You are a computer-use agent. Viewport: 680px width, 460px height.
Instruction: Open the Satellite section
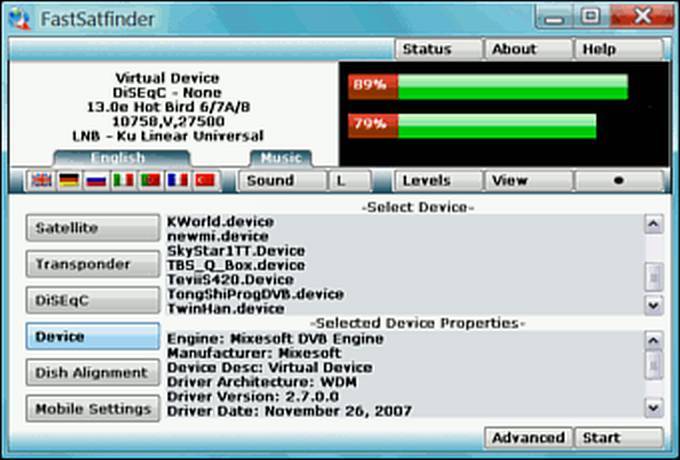click(93, 228)
